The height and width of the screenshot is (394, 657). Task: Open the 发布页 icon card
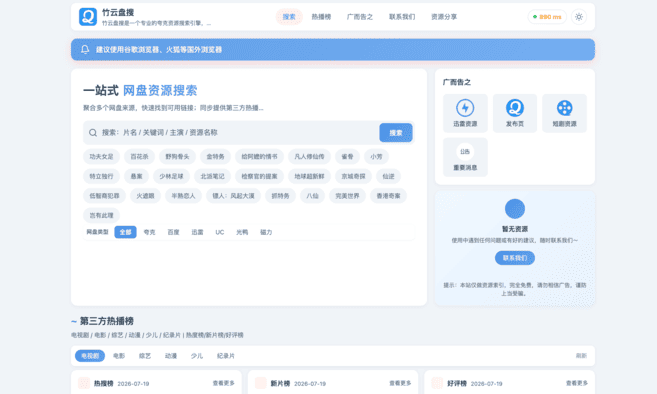point(515,113)
